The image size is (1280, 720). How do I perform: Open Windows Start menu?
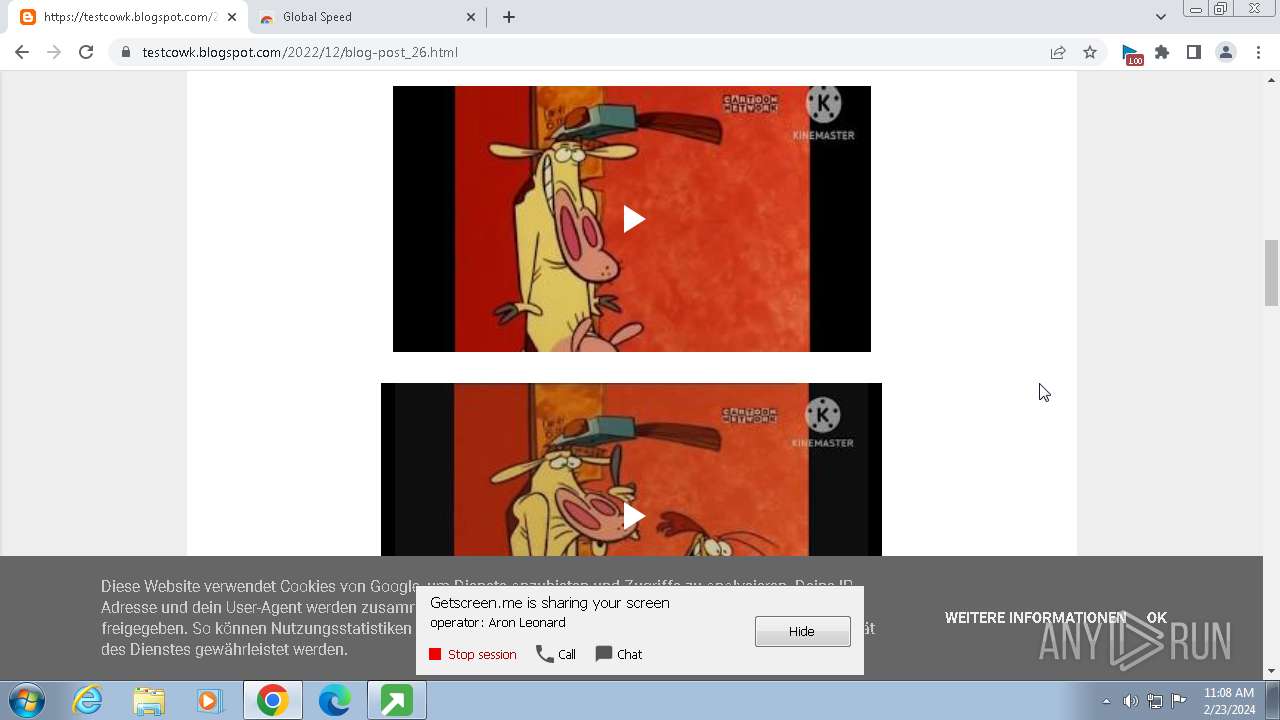click(27, 701)
